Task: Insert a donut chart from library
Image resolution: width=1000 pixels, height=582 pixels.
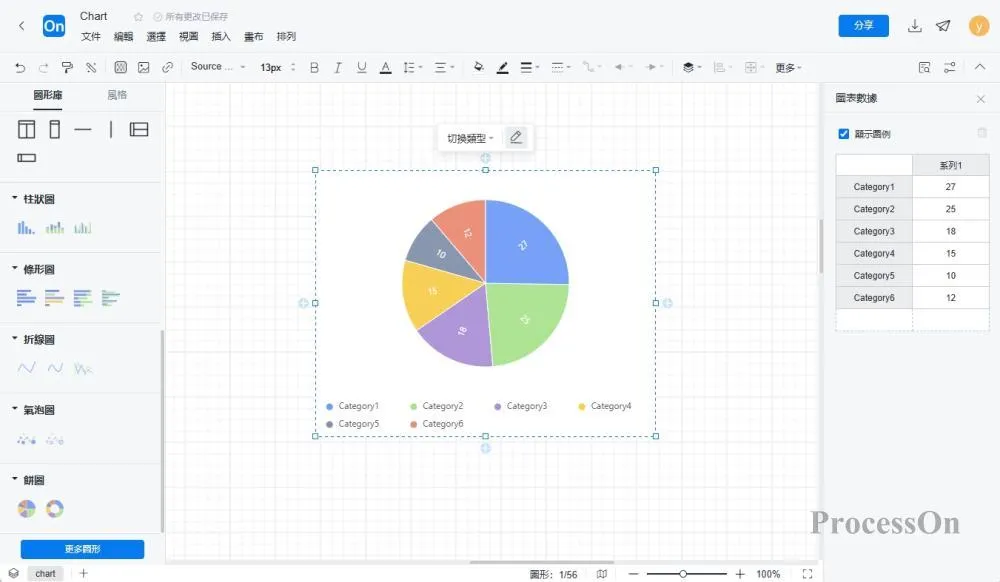Action: tap(55, 509)
